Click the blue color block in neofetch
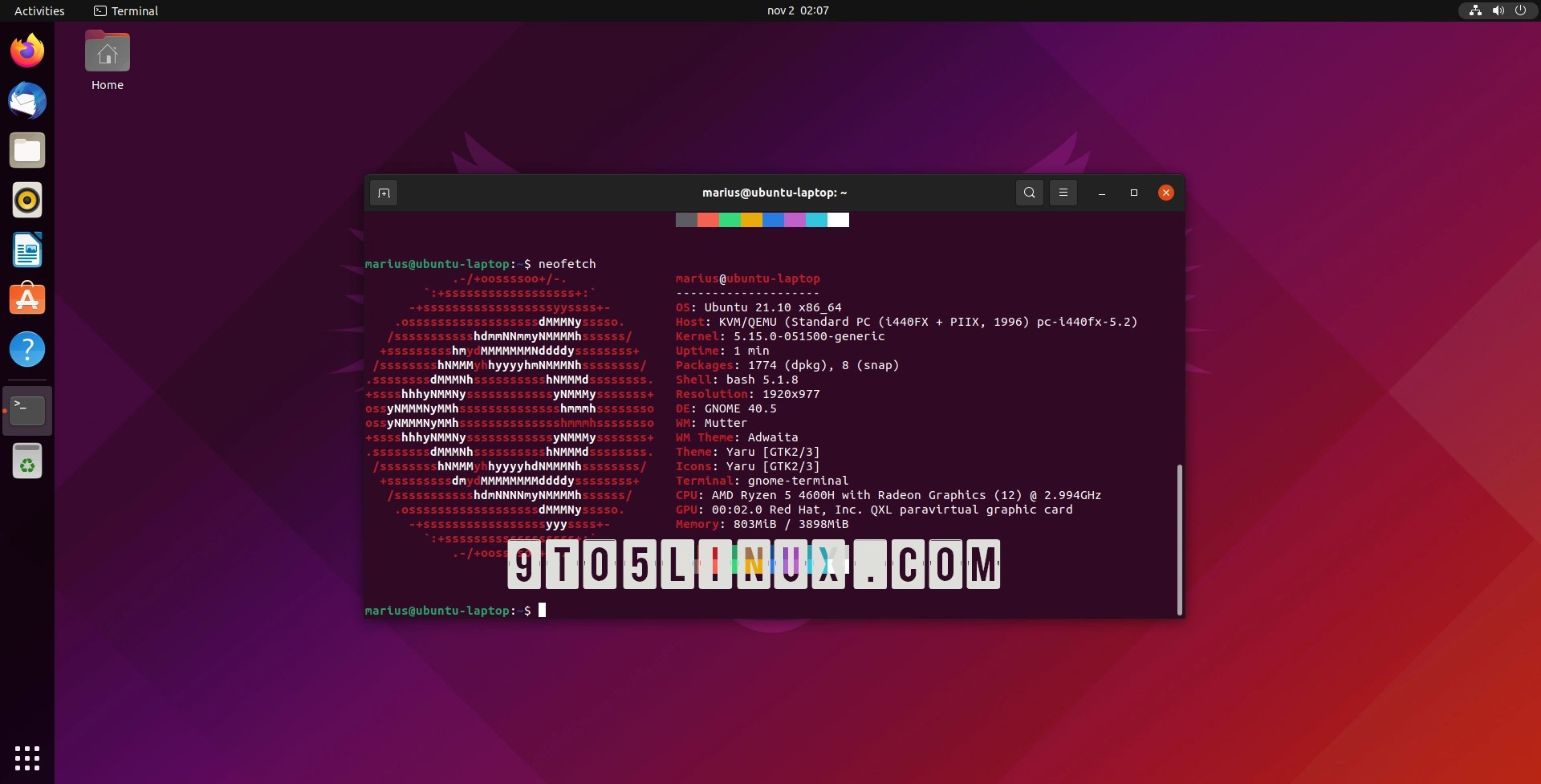The height and width of the screenshot is (784, 1541). [x=773, y=220]
